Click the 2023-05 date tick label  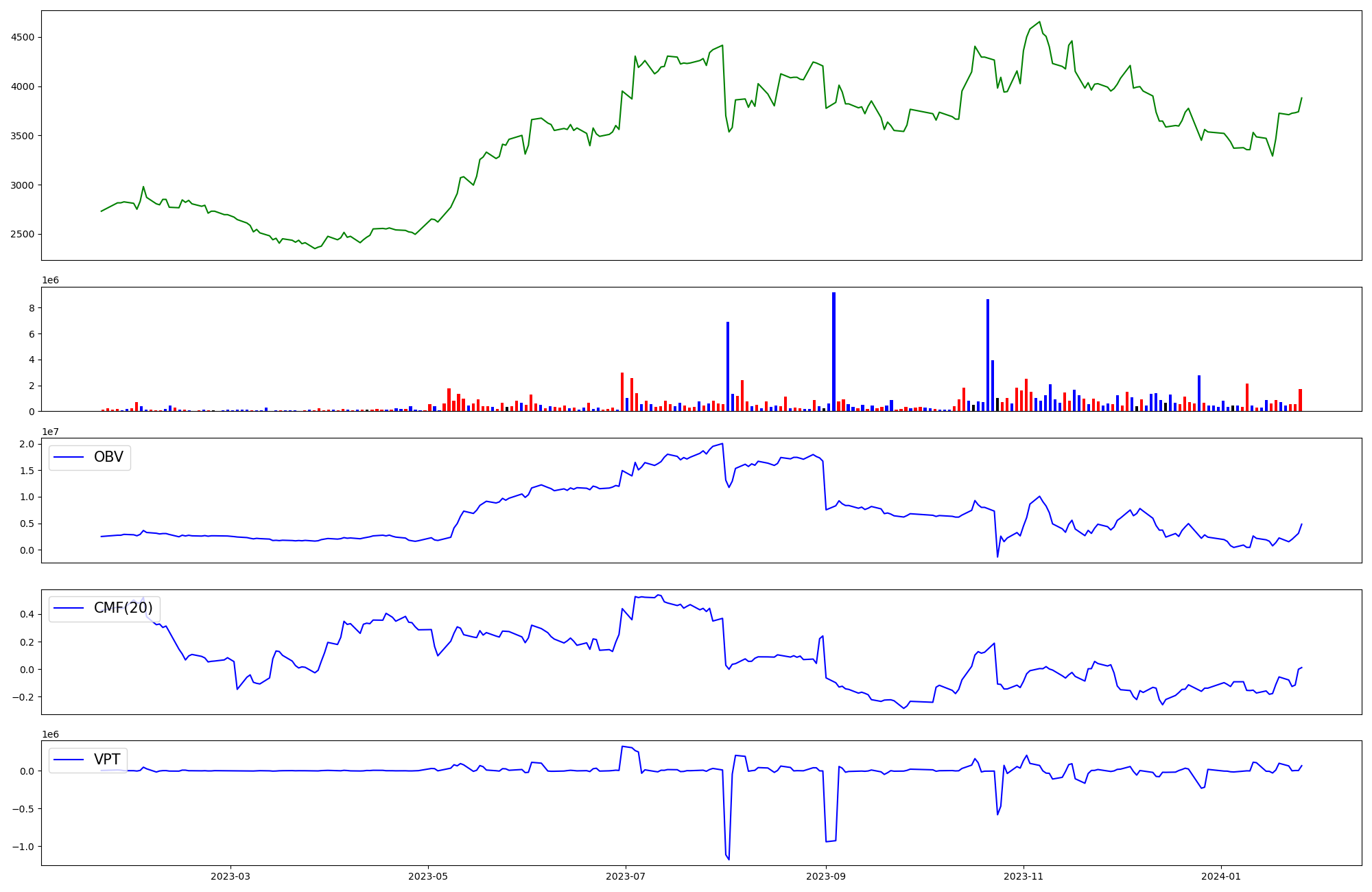tap(428, 876)
